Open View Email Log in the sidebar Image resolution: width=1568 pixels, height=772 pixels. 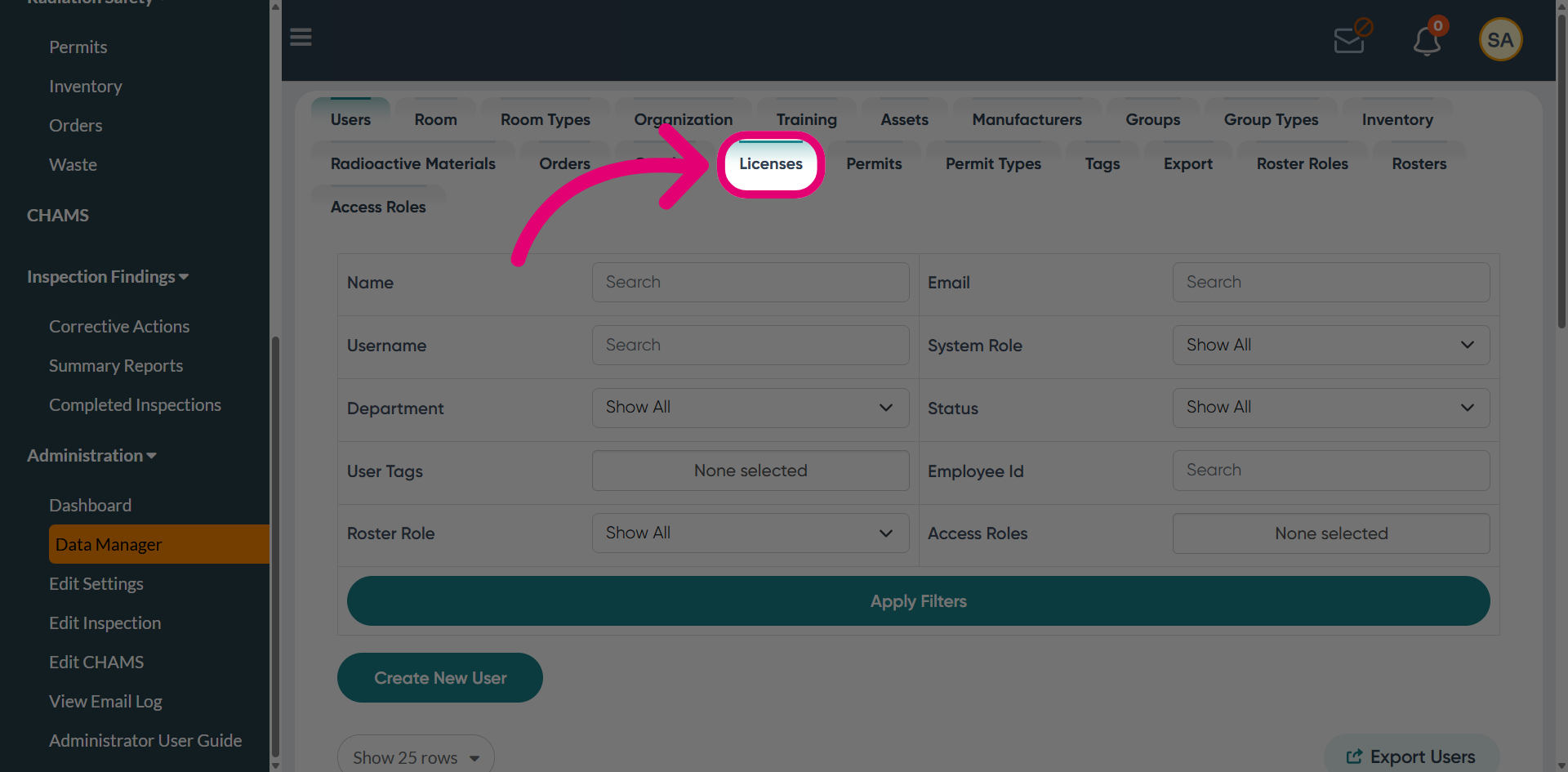tap(105, 702)
